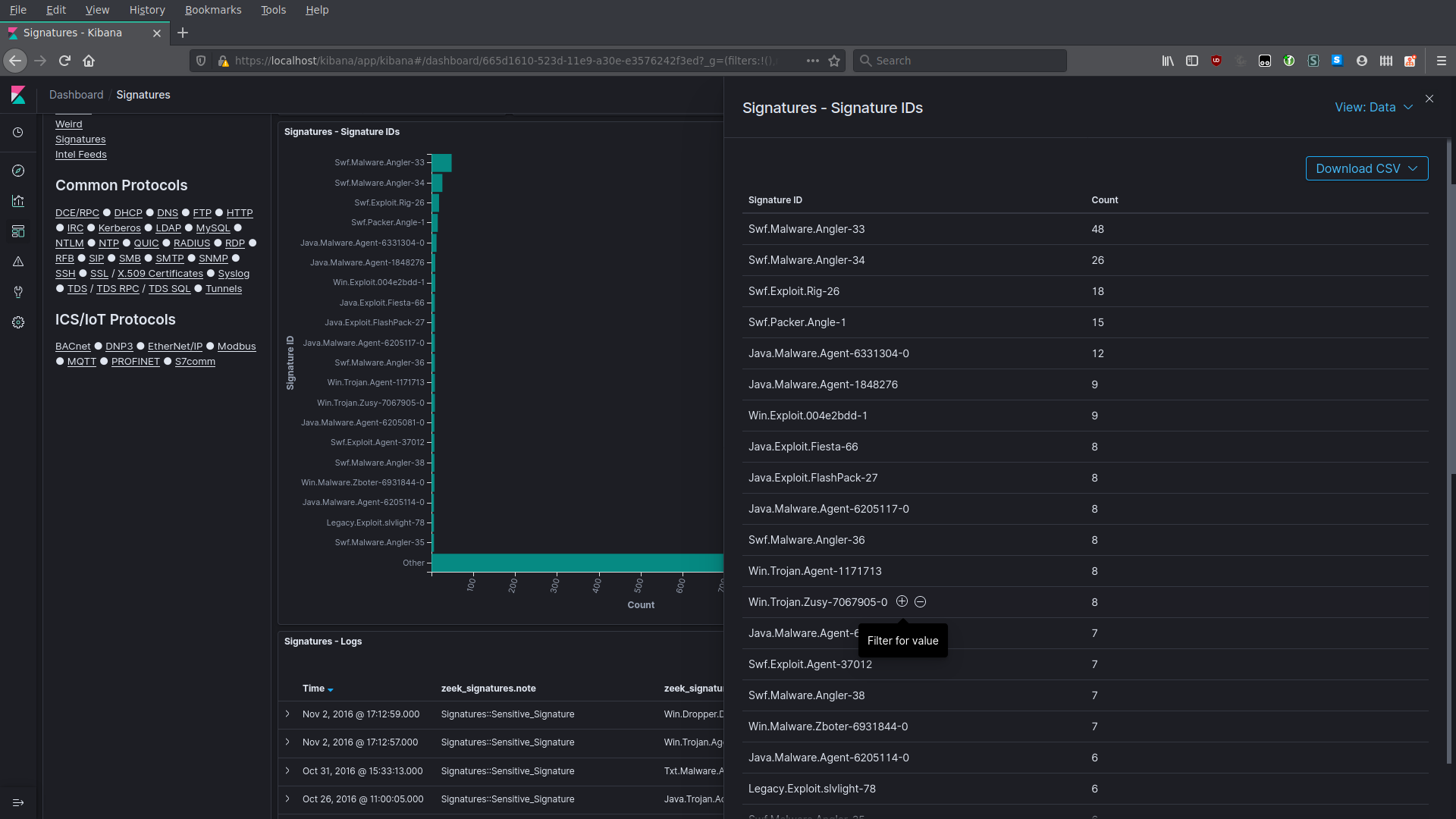Click the filter for value icon
1456x819 pixels.
click(x=901, y=602)
